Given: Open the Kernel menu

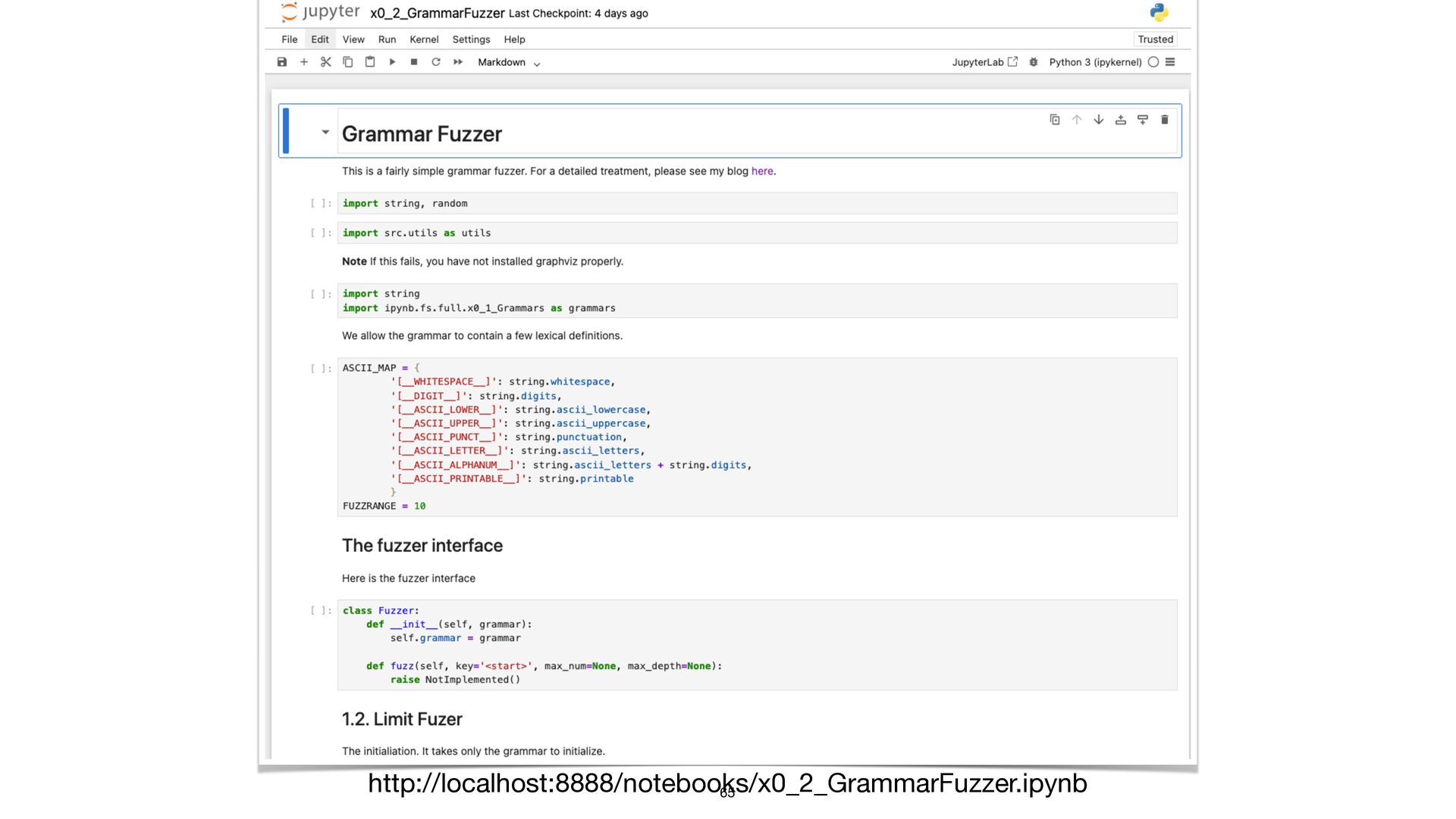Looking at the screenshot, I should 424,39.
